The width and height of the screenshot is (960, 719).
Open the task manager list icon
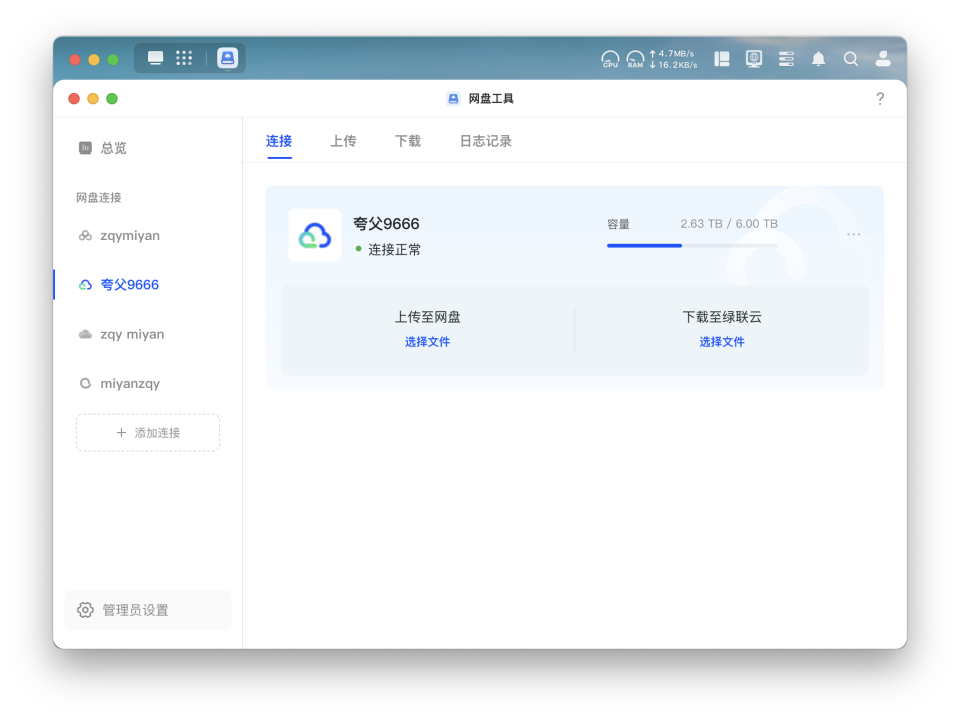click(x=786, y=59)
